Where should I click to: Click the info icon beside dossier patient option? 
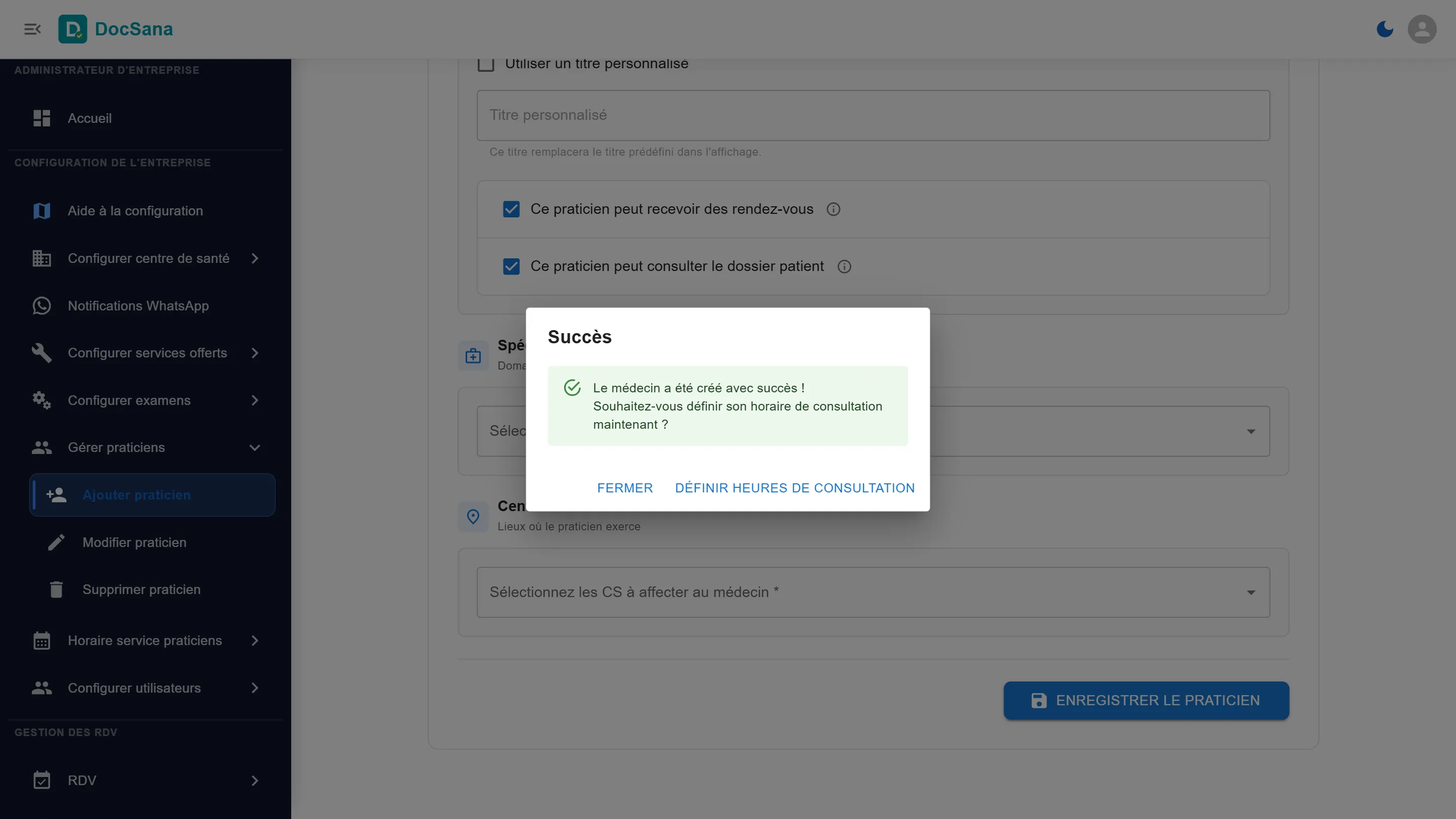(844, 266)
